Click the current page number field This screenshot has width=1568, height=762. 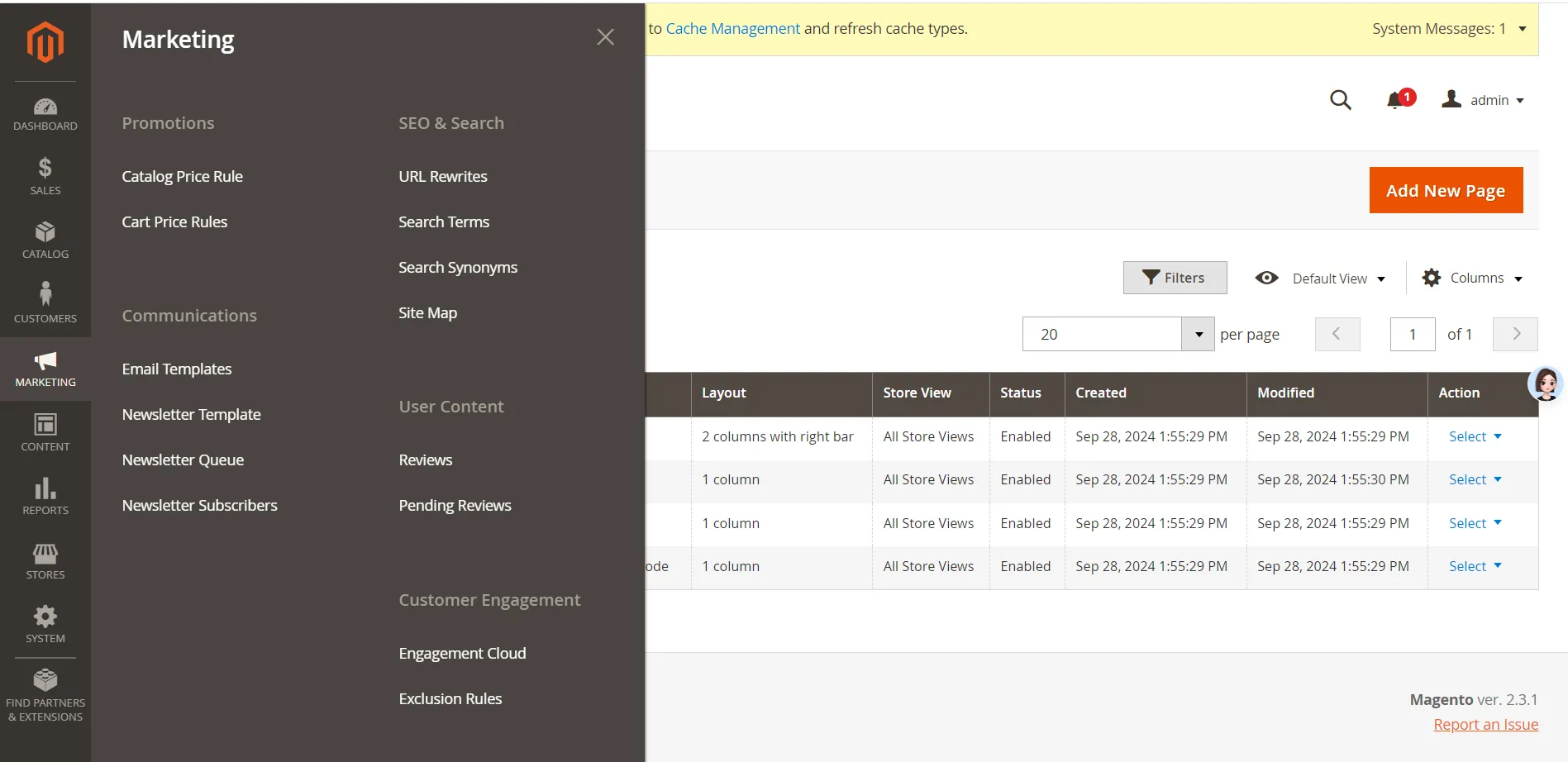pyautogui.click(x=1412, y=334)
